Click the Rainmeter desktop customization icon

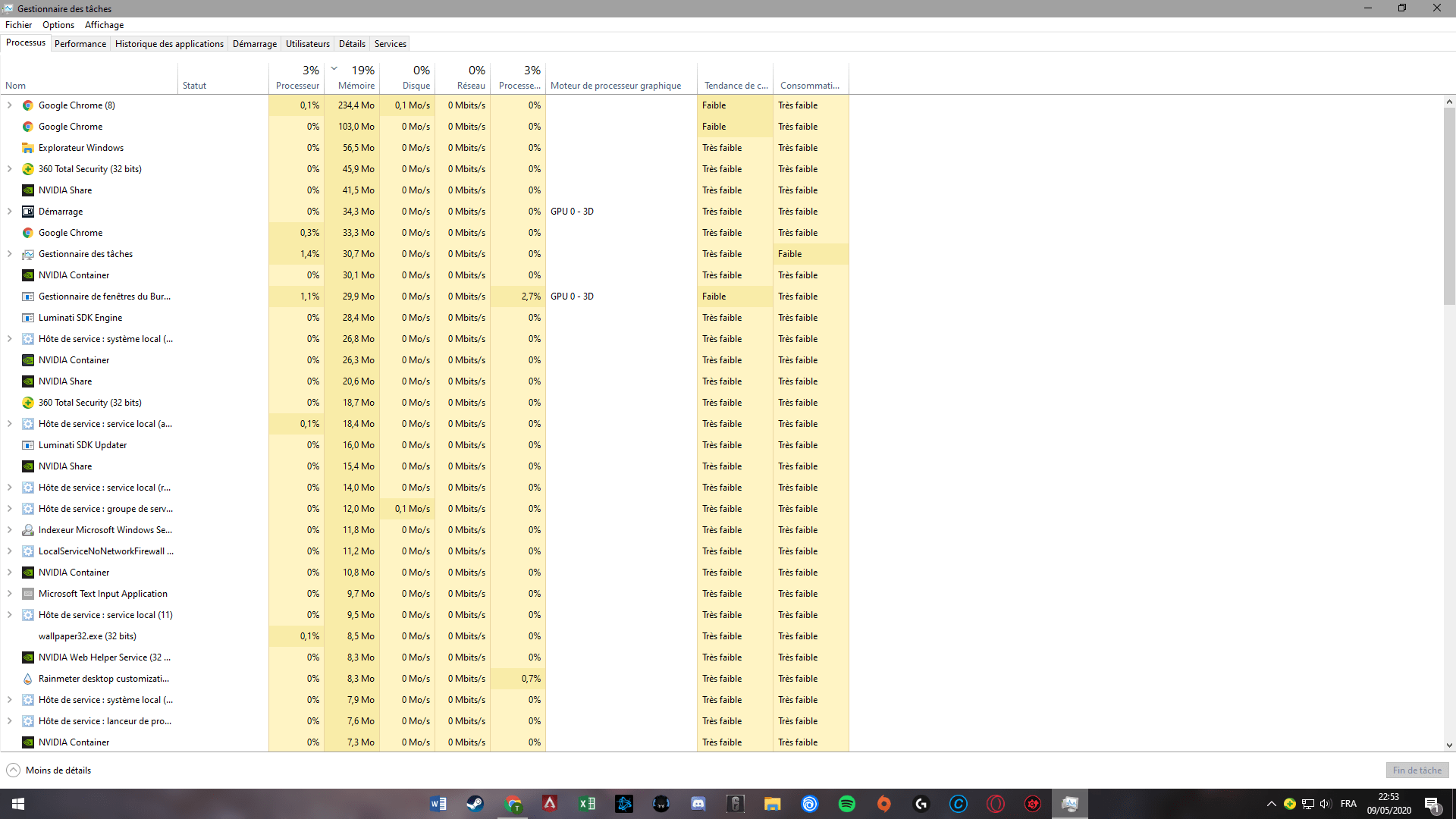tap(28, 679)
